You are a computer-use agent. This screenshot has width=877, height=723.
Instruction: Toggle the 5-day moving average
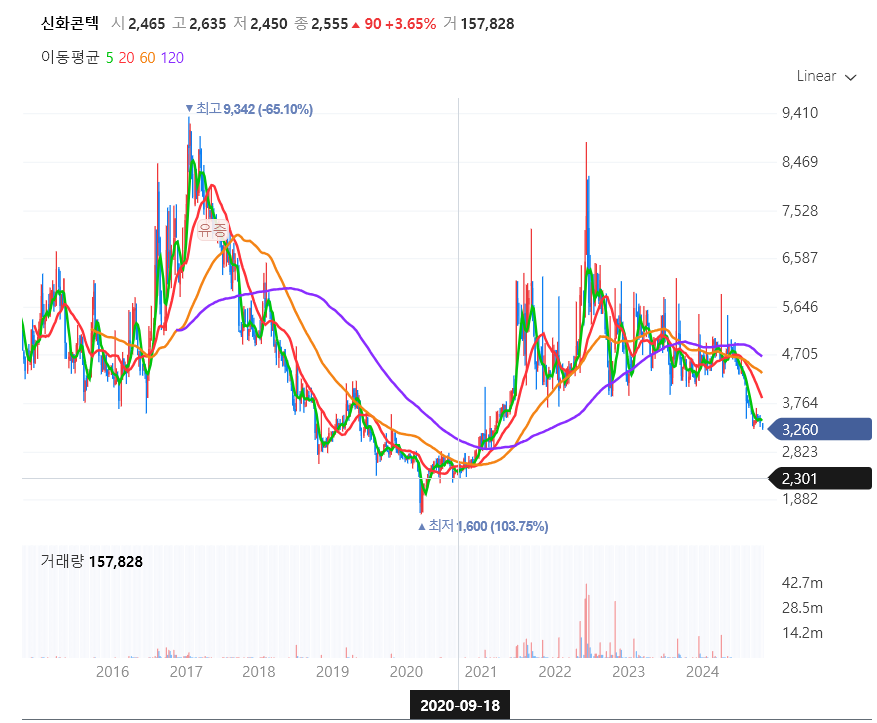click(x=109, y=58)
